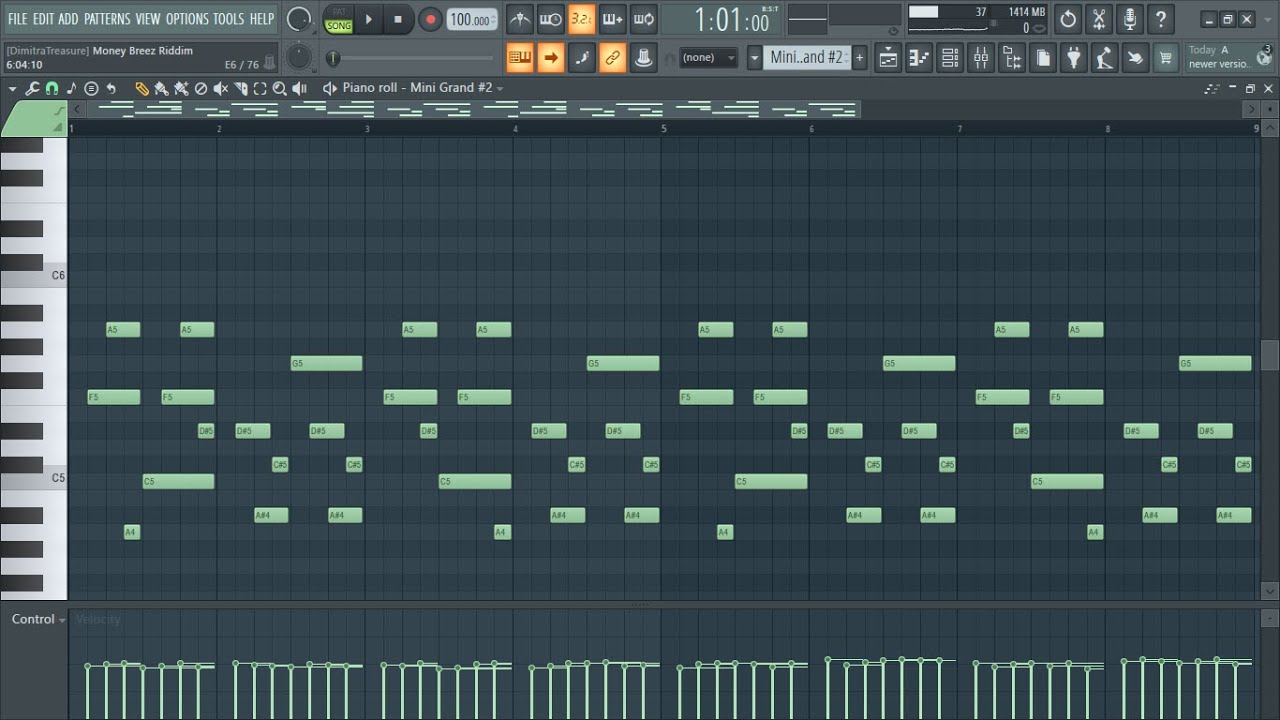Click the scissors audio editor icon
Screen dimensions: 1280x720
click(x=1099, y=19)
